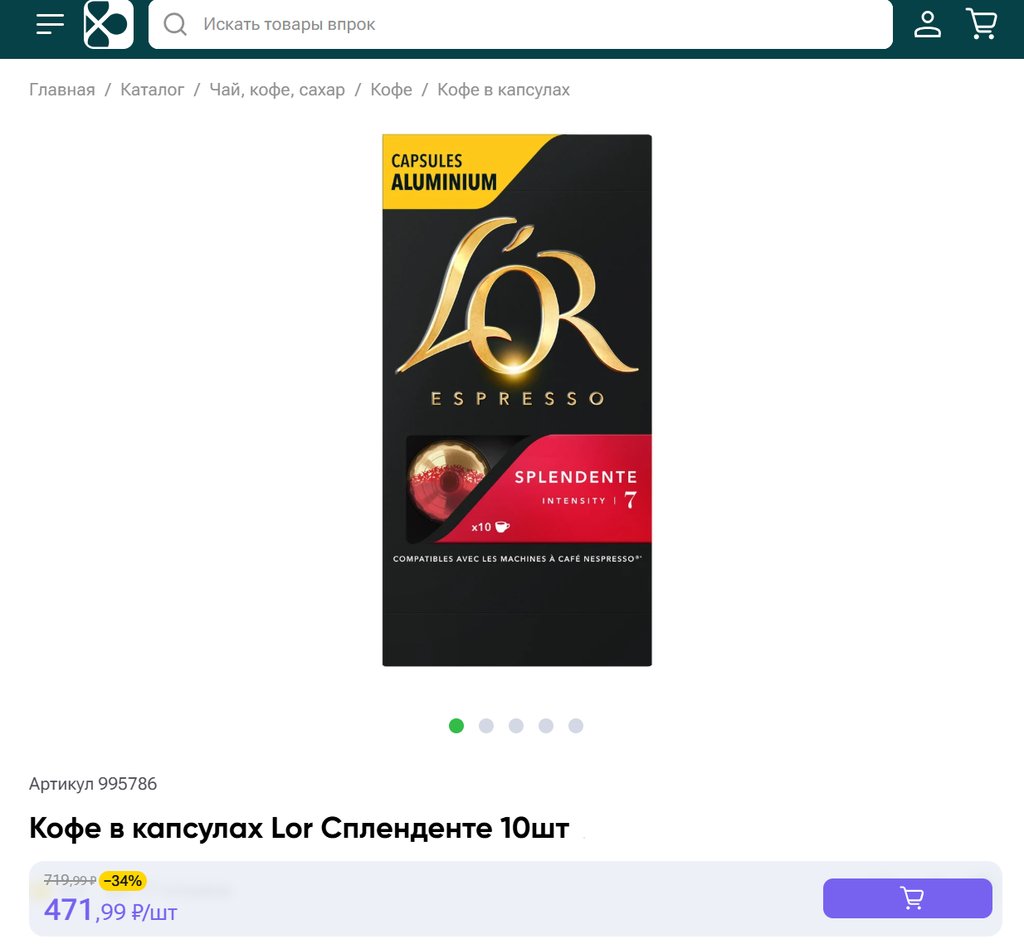Click 'Артикул 995786' text
The image size is (1024, 944).
click(93, 783)
